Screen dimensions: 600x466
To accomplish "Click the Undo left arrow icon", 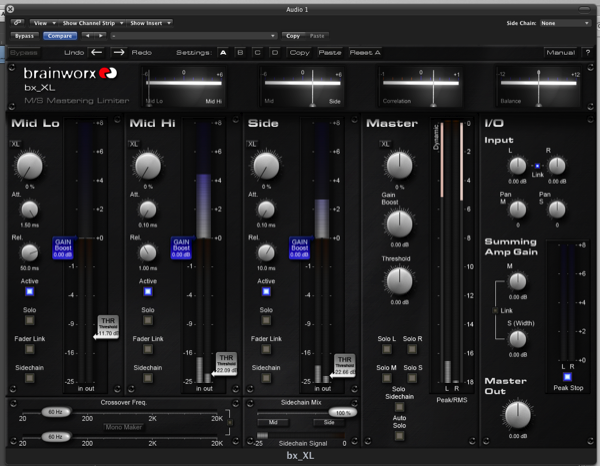I will pos(97,51).
